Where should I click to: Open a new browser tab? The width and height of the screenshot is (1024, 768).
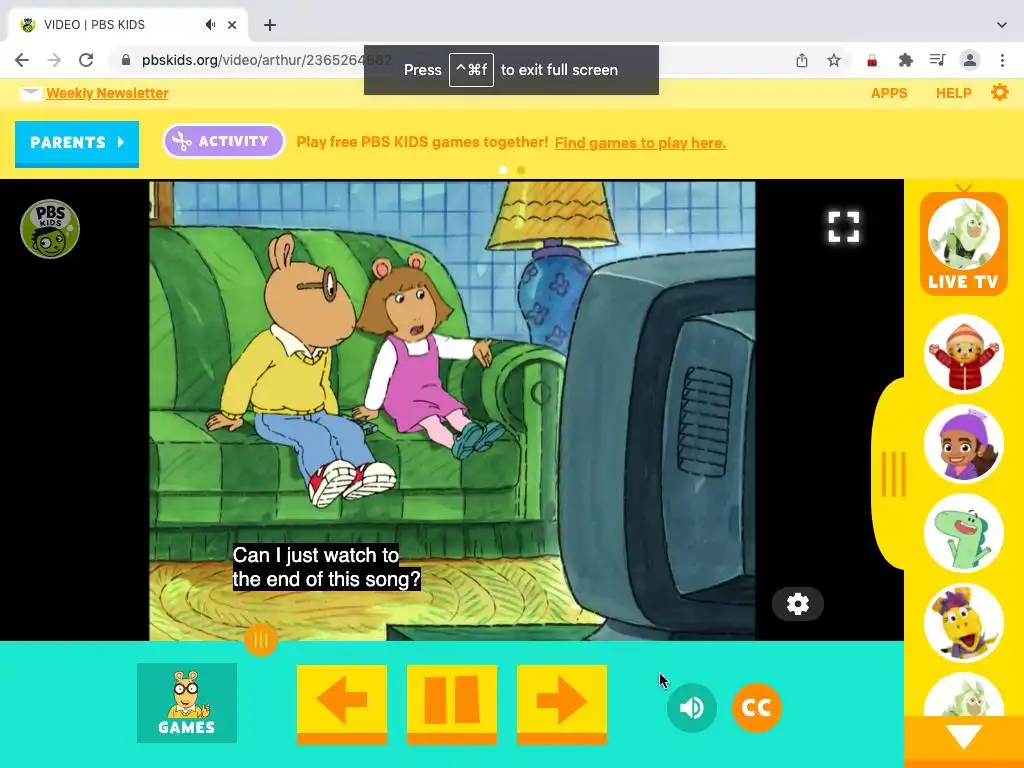point(270,25)
